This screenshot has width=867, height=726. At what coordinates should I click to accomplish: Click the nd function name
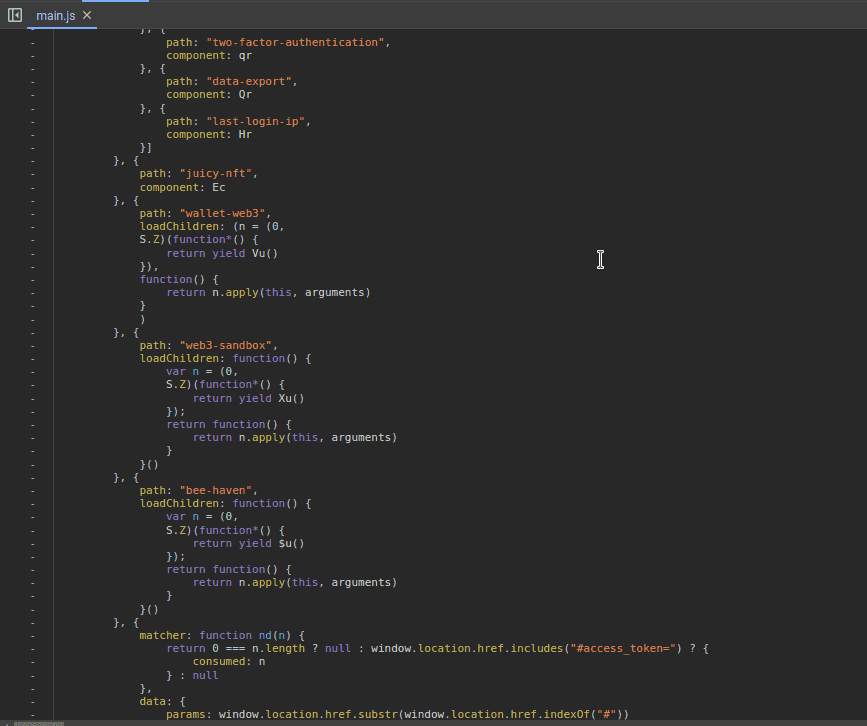click(265, 635)
